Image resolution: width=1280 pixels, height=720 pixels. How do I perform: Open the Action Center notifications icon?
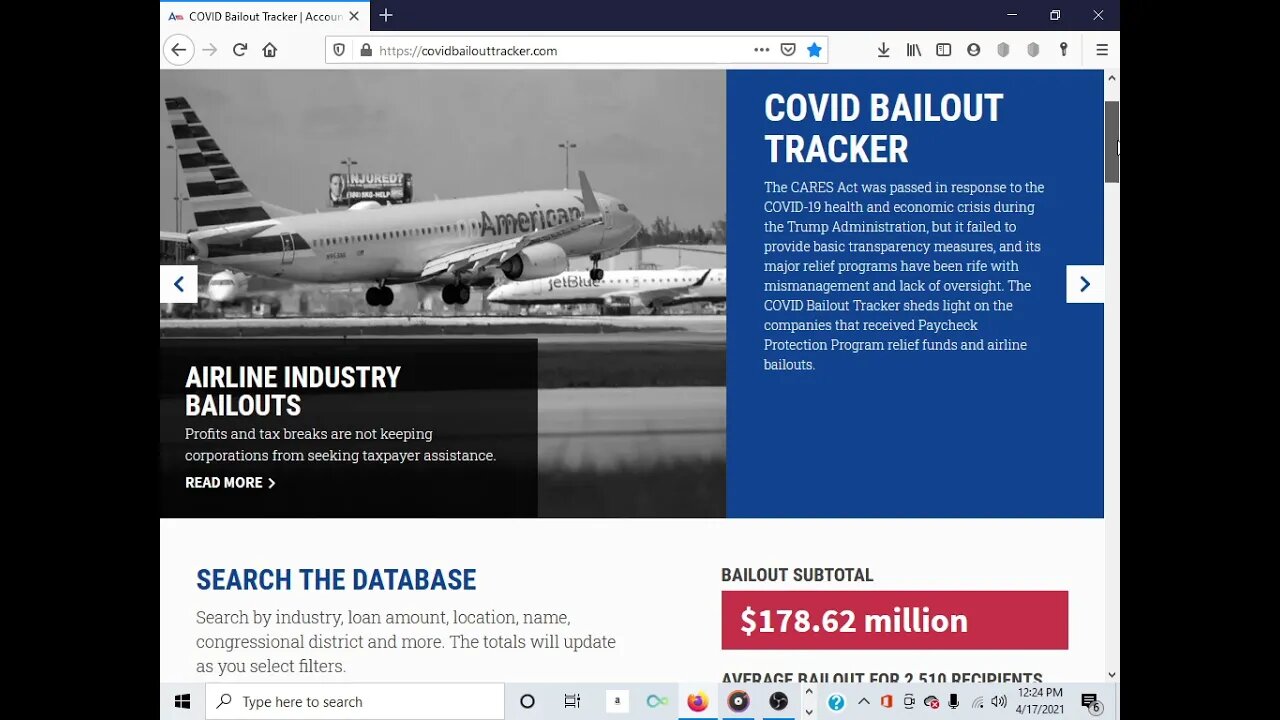[x=1091, y=702]
